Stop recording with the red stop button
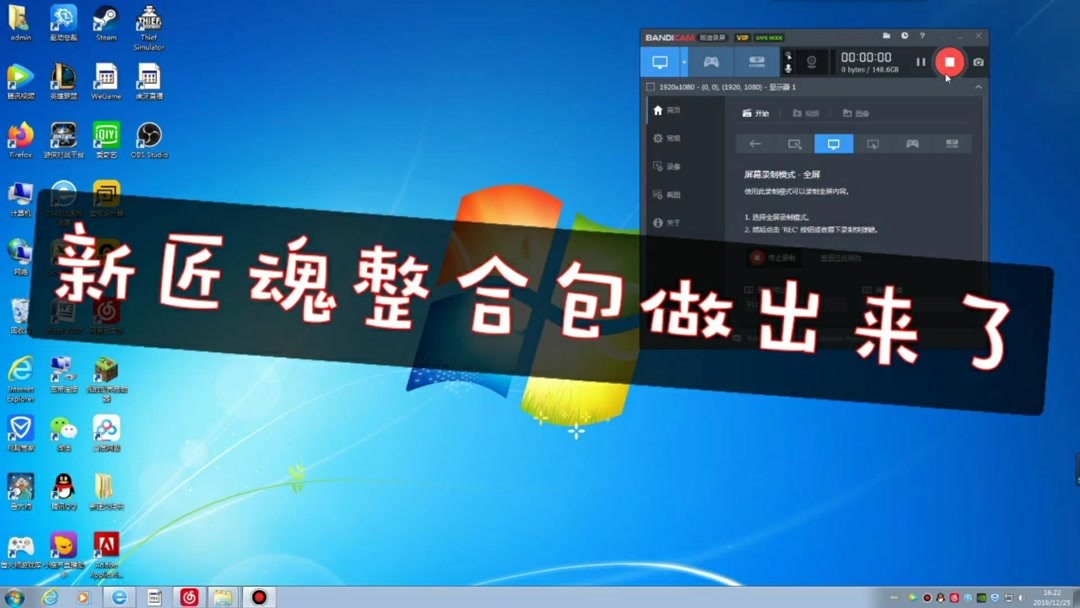The height and width of the screenshot is (608, 1080). (x=948, y=62)
